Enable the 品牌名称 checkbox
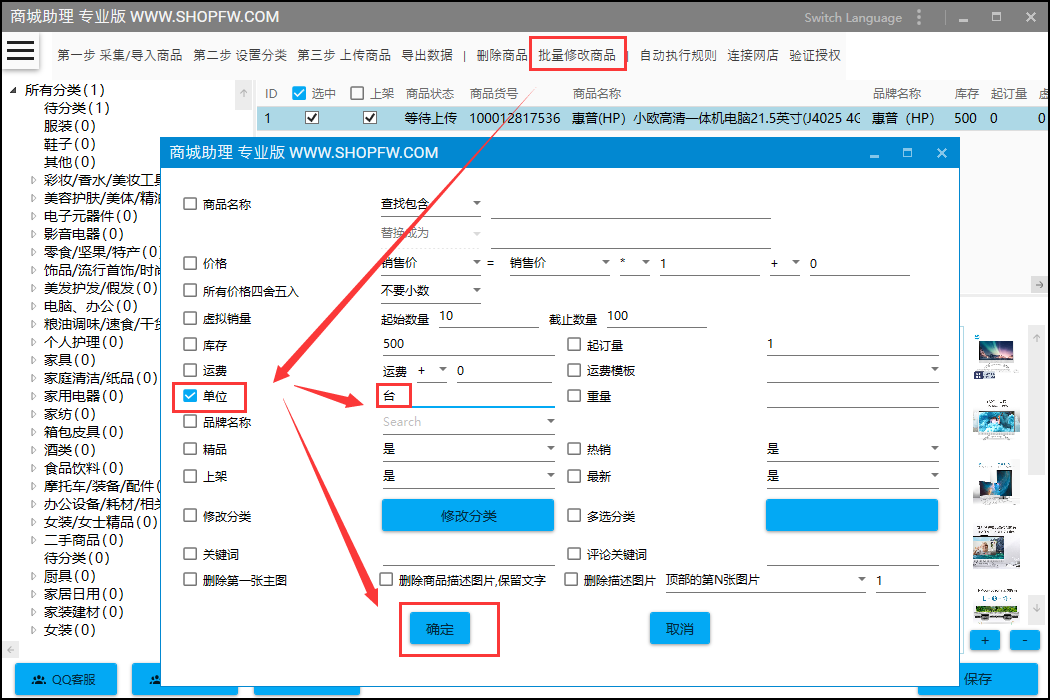1050x700 pixels. [x=190, y=422]
